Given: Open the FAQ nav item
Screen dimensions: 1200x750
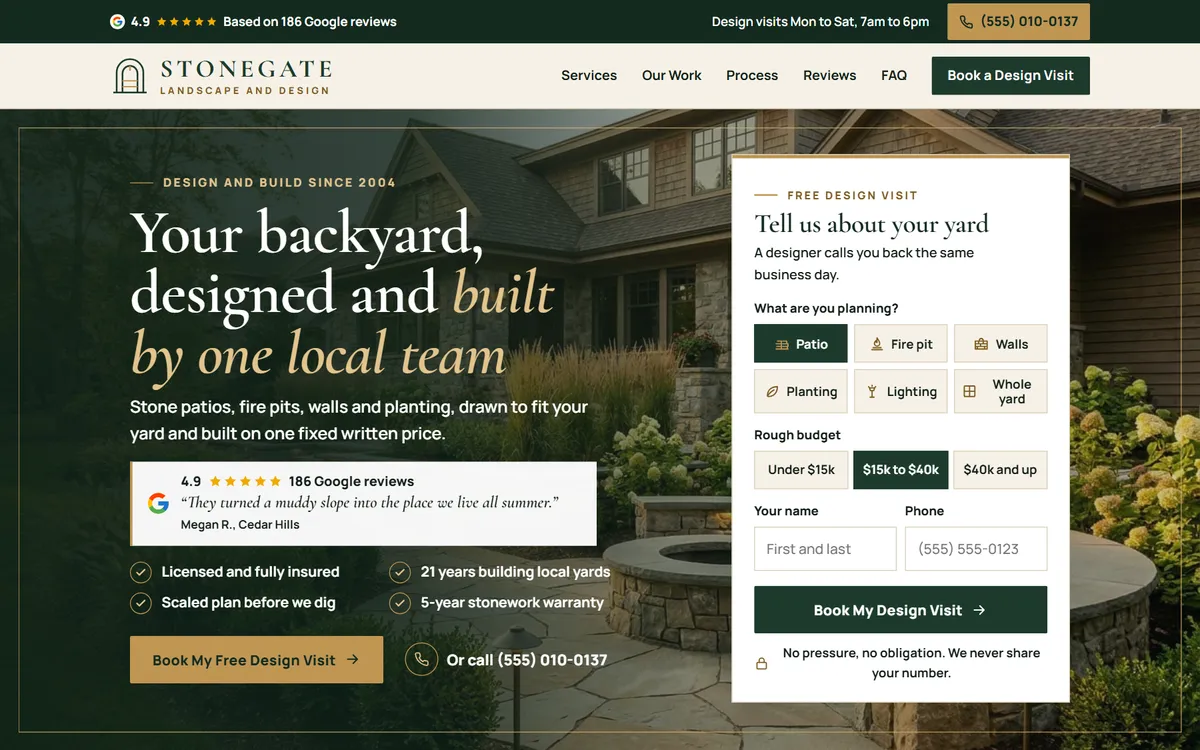Looking at the screenshot, I should (x=894, y=76).
